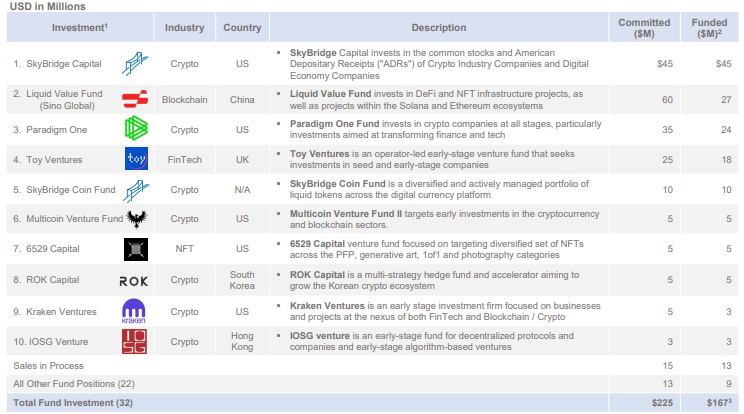Viewport: 744px width, 414px height.
Task: Click the red IOSG Venture logo
Action: [135, 341]
